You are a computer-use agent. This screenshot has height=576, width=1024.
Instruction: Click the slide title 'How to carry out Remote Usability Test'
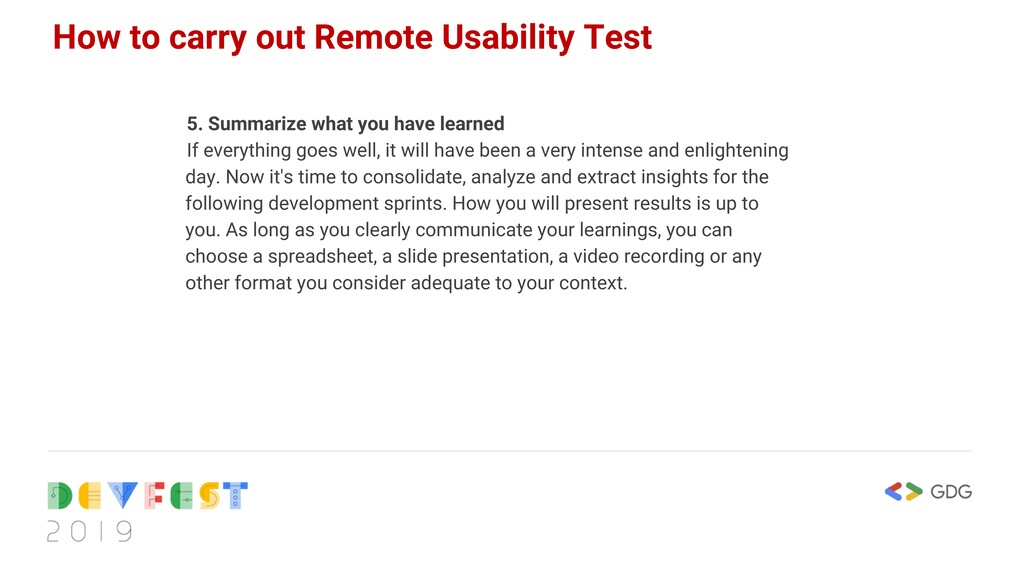352,37
